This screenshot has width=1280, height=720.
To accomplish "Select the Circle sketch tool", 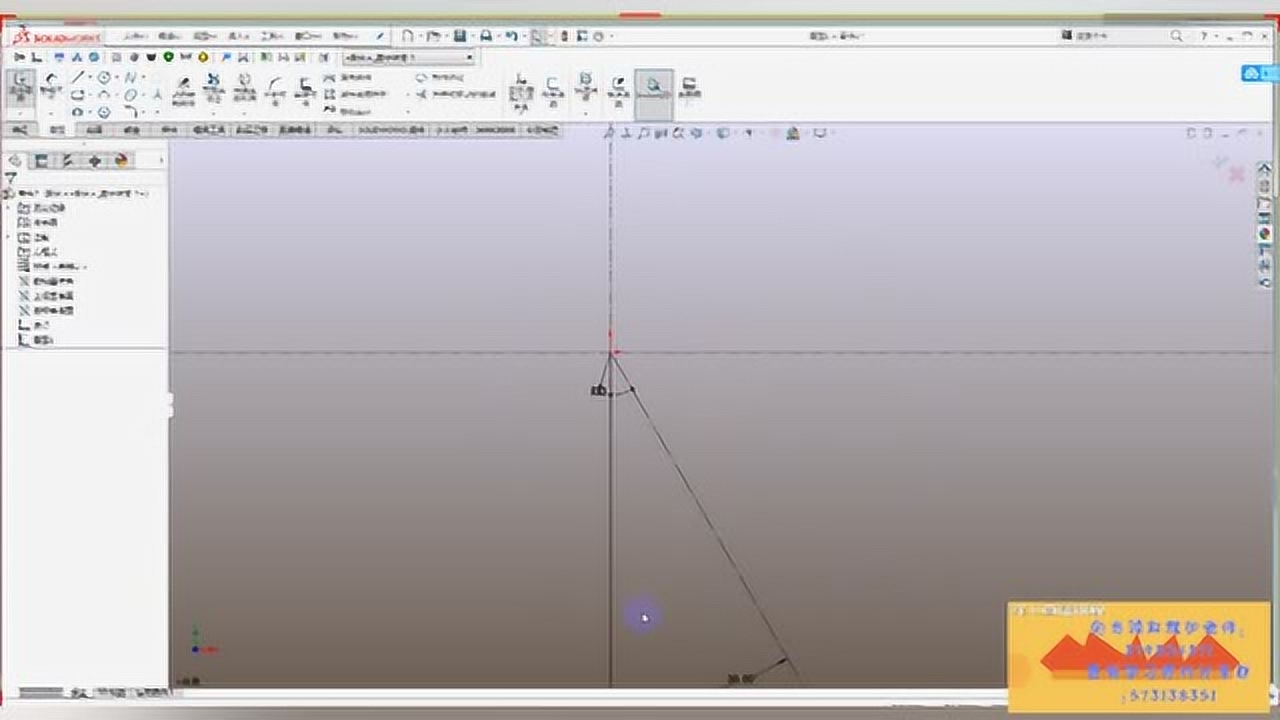I will click(104, 77).
